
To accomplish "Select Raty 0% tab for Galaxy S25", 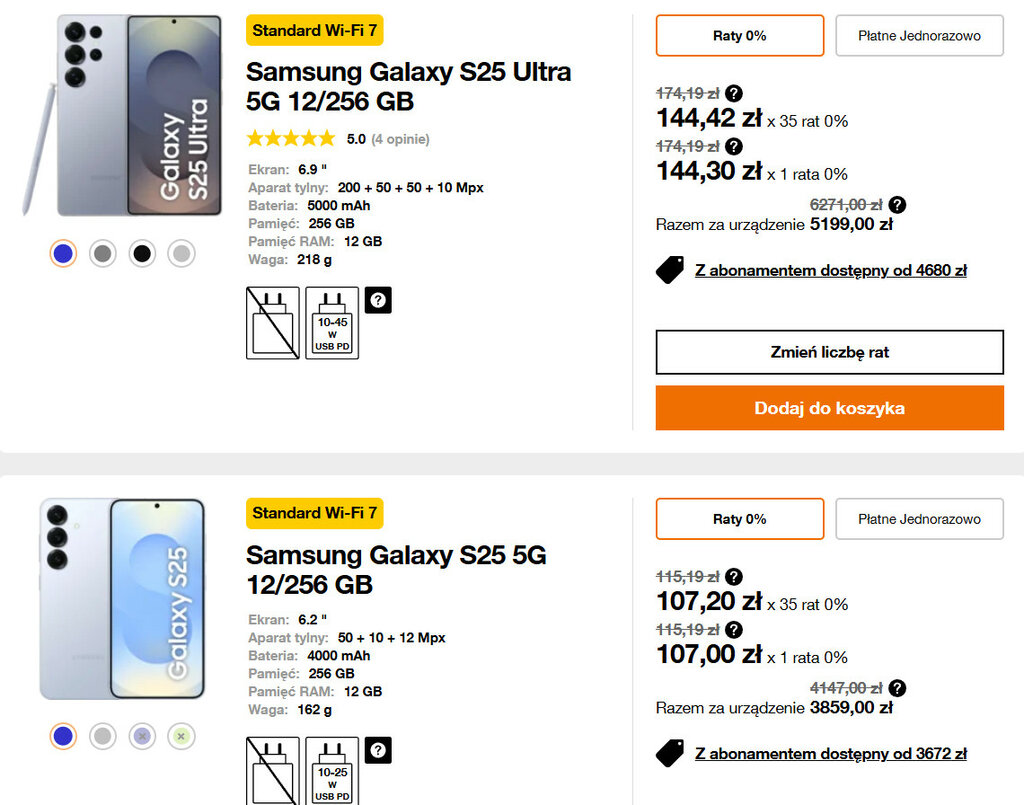I will 740,519.
